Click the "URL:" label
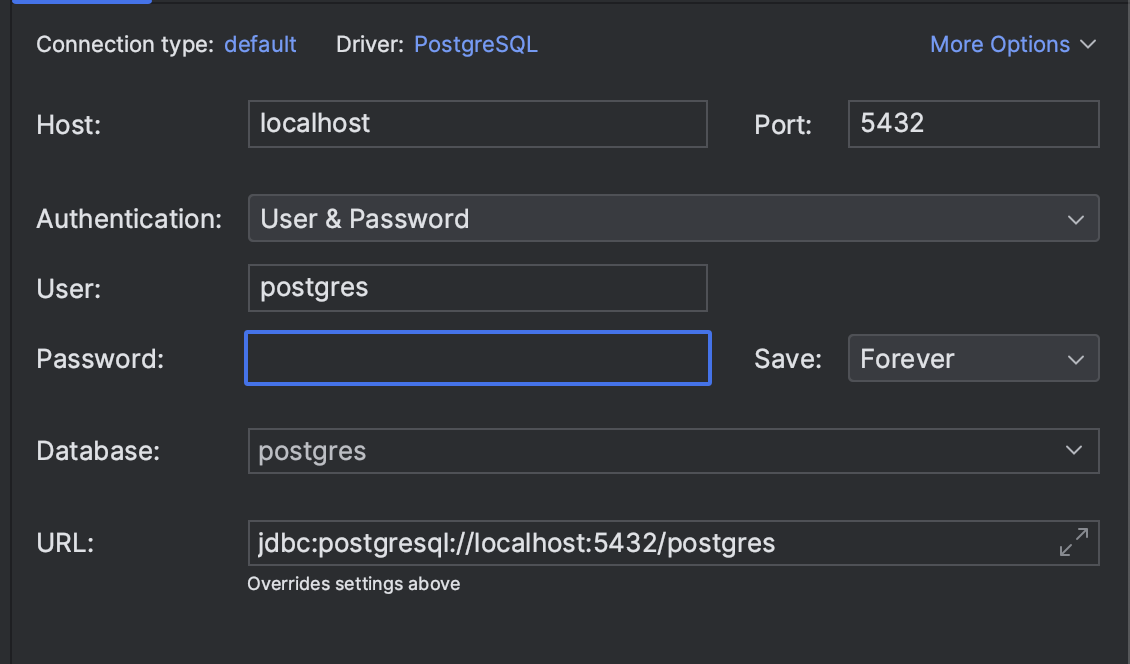Screen dimensions: 1130x664 [x=65, y=543]
